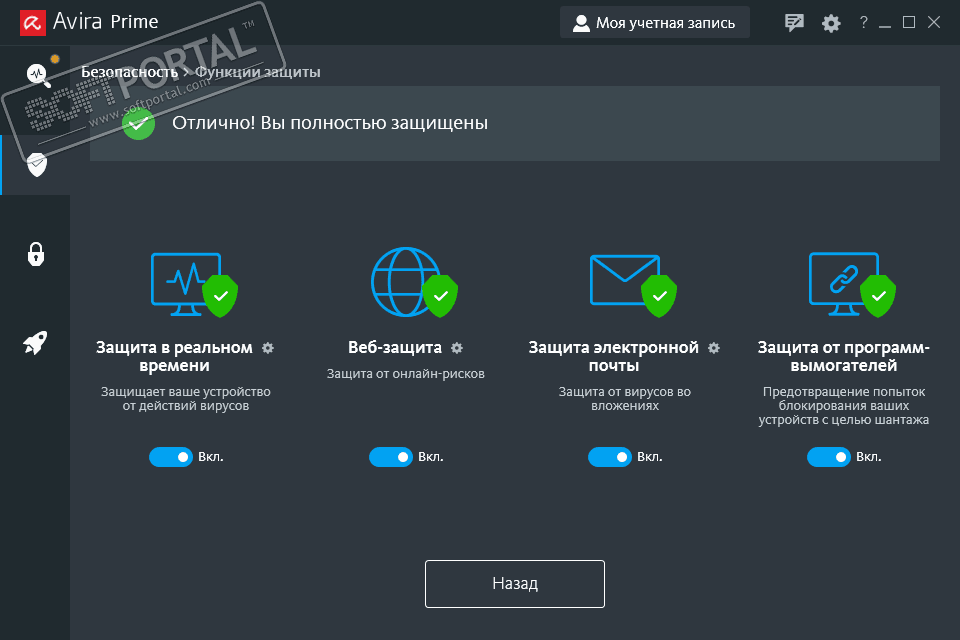
Task: Go to Безопасность breadcrumb
Action: pyautogui.click(x=130, y=72)
